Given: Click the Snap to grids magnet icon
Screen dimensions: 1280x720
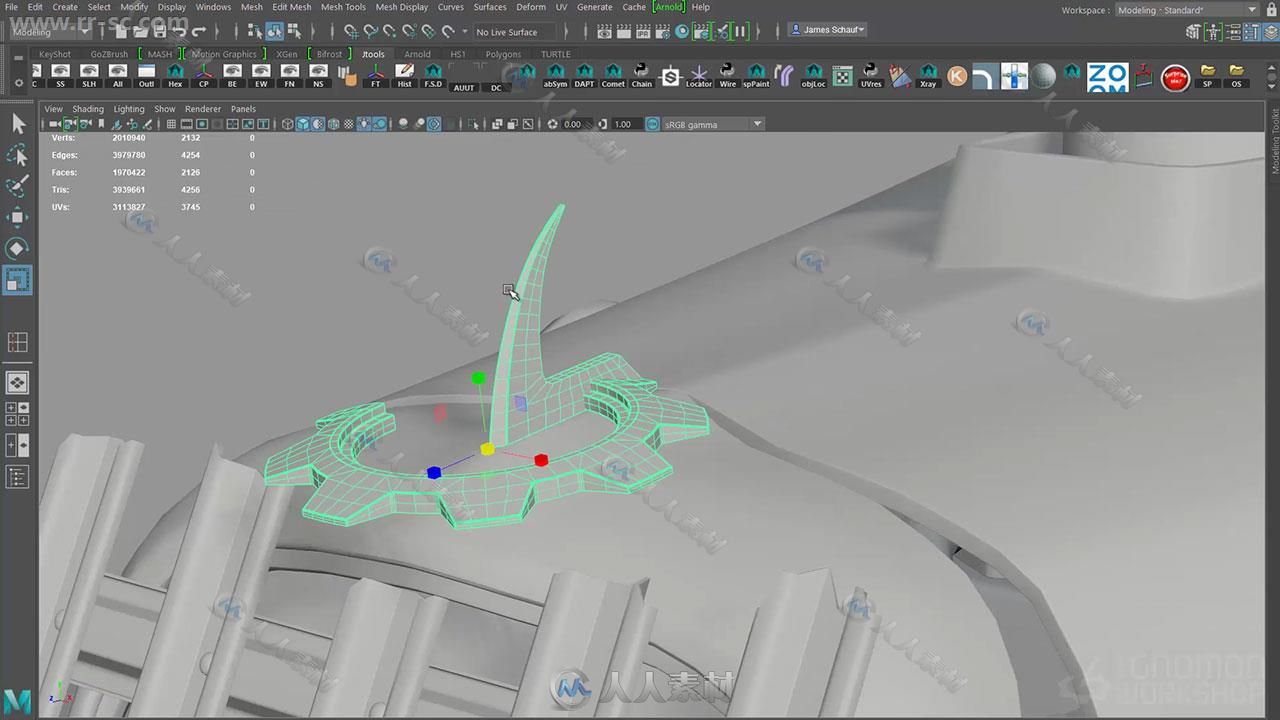Looking at the screenshot, I should point(351,31).
